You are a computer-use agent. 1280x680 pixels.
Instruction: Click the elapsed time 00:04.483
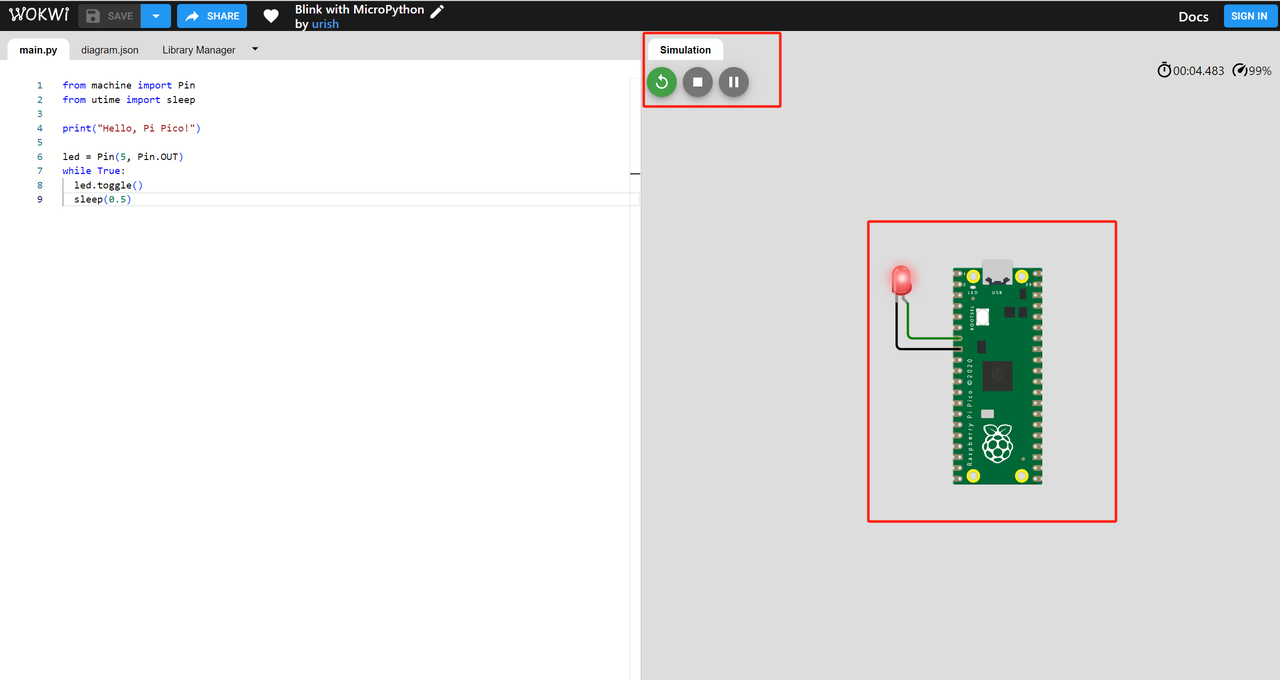1198,71
